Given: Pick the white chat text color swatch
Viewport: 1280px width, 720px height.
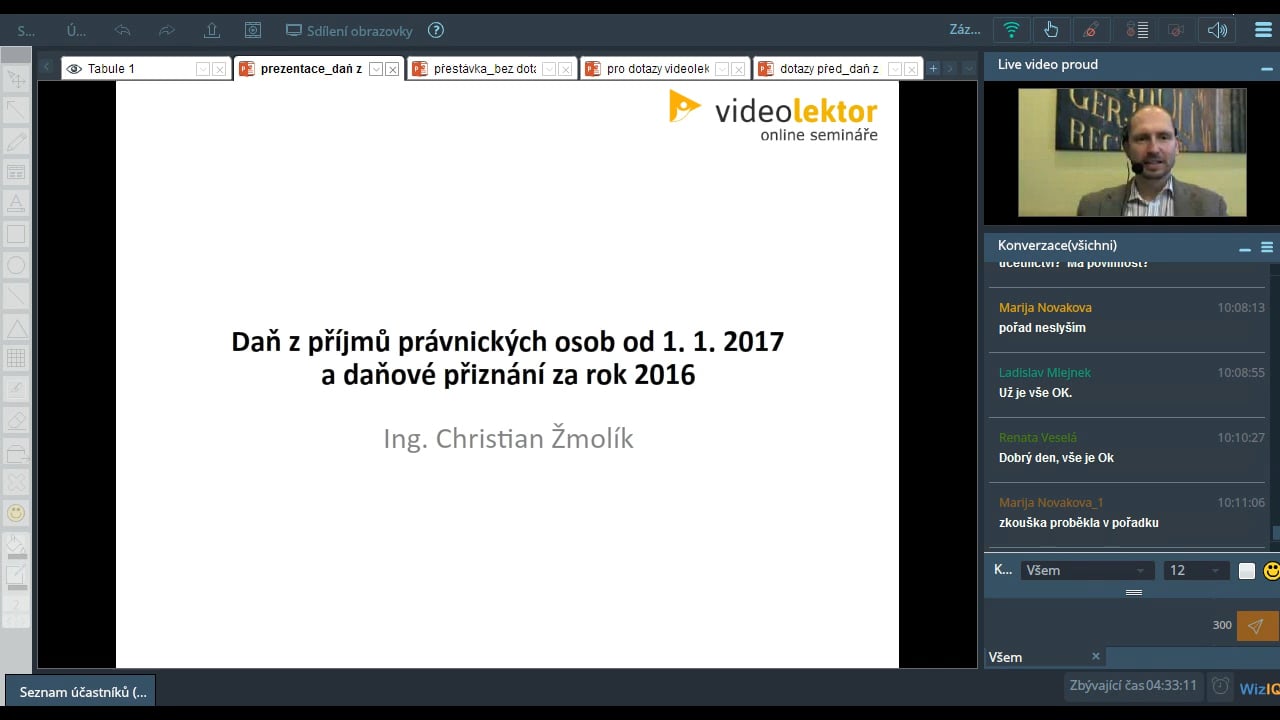Looking at the screenshot, I should (x=1246, y=571).
